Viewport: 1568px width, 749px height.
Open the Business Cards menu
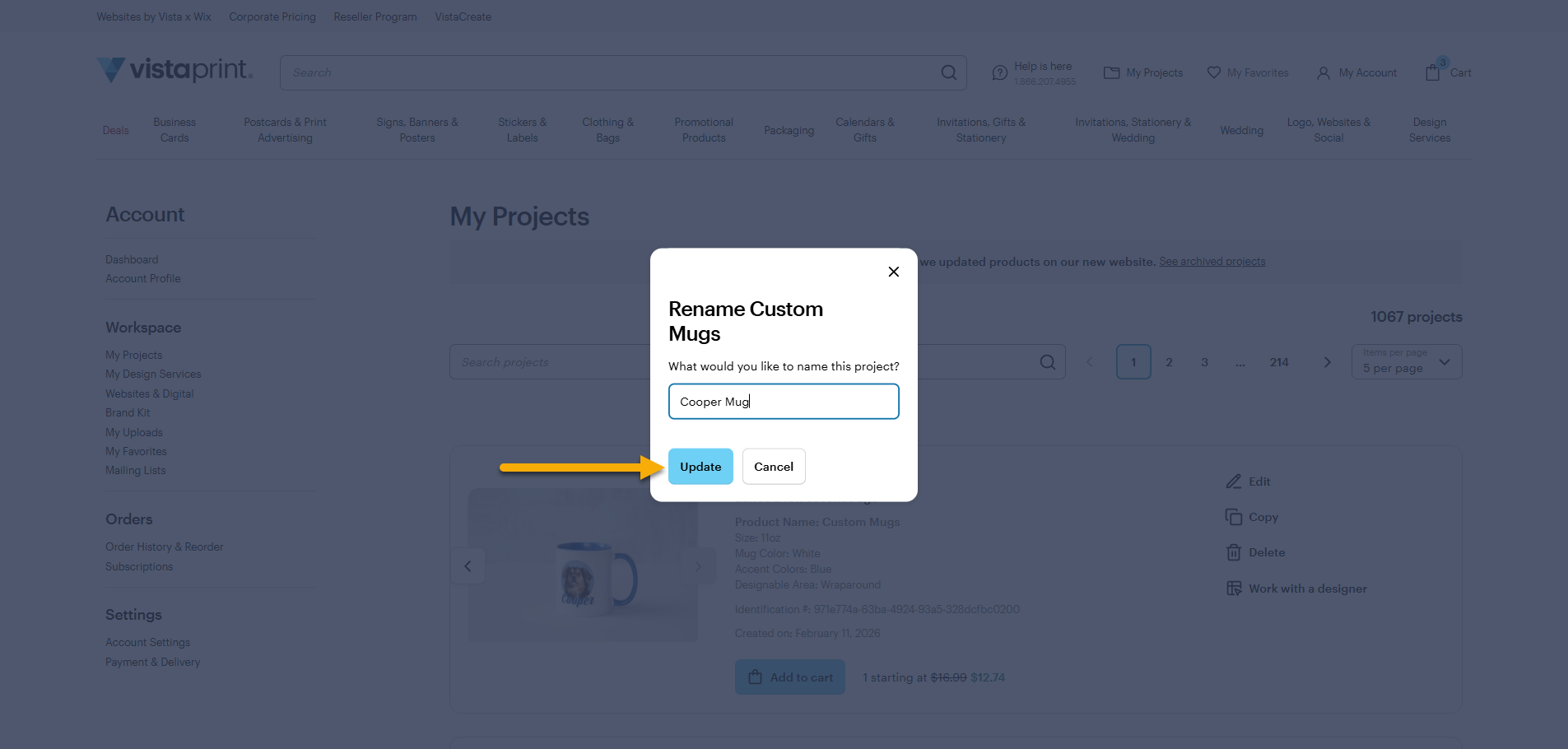point(174,130)
